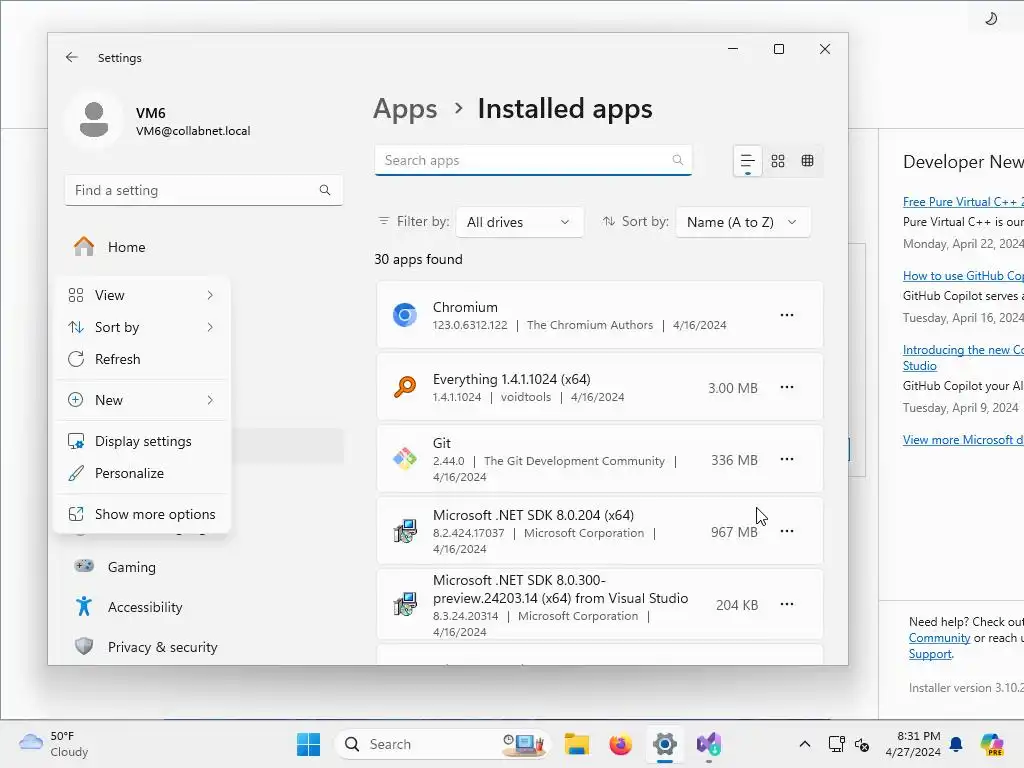Expand the Sort by submenu
This screenshot has width=1024, height=768.
(142, 327)
